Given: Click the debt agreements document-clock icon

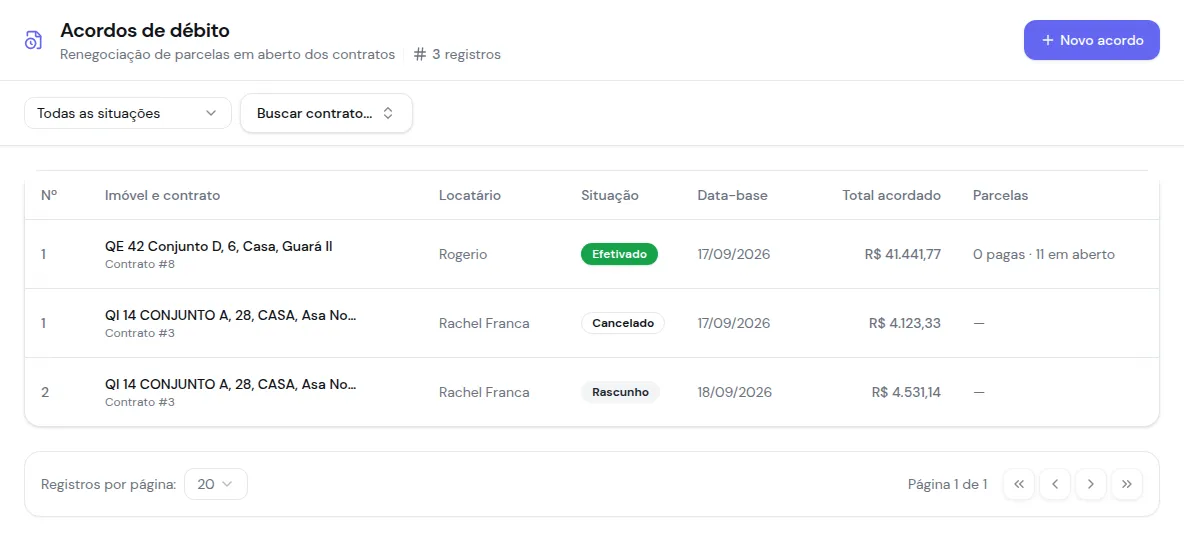Looking at the screenshot, I should (x=32, y=40).
